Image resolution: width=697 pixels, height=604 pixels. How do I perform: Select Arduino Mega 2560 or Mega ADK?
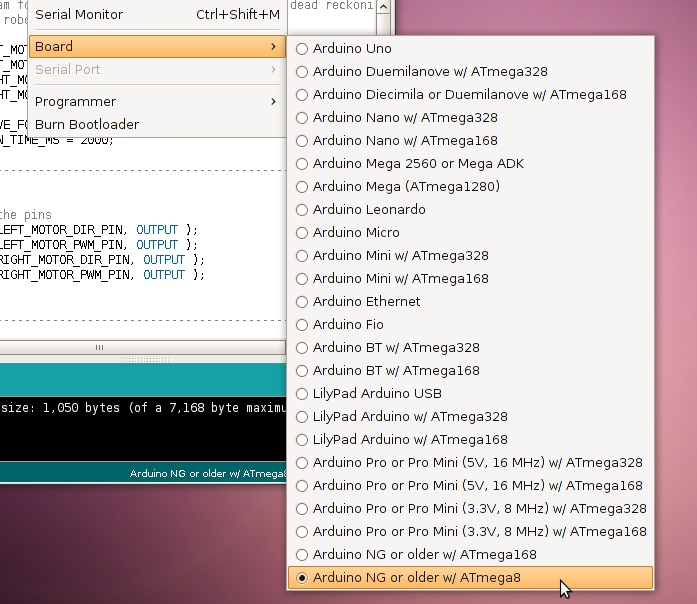470,164
